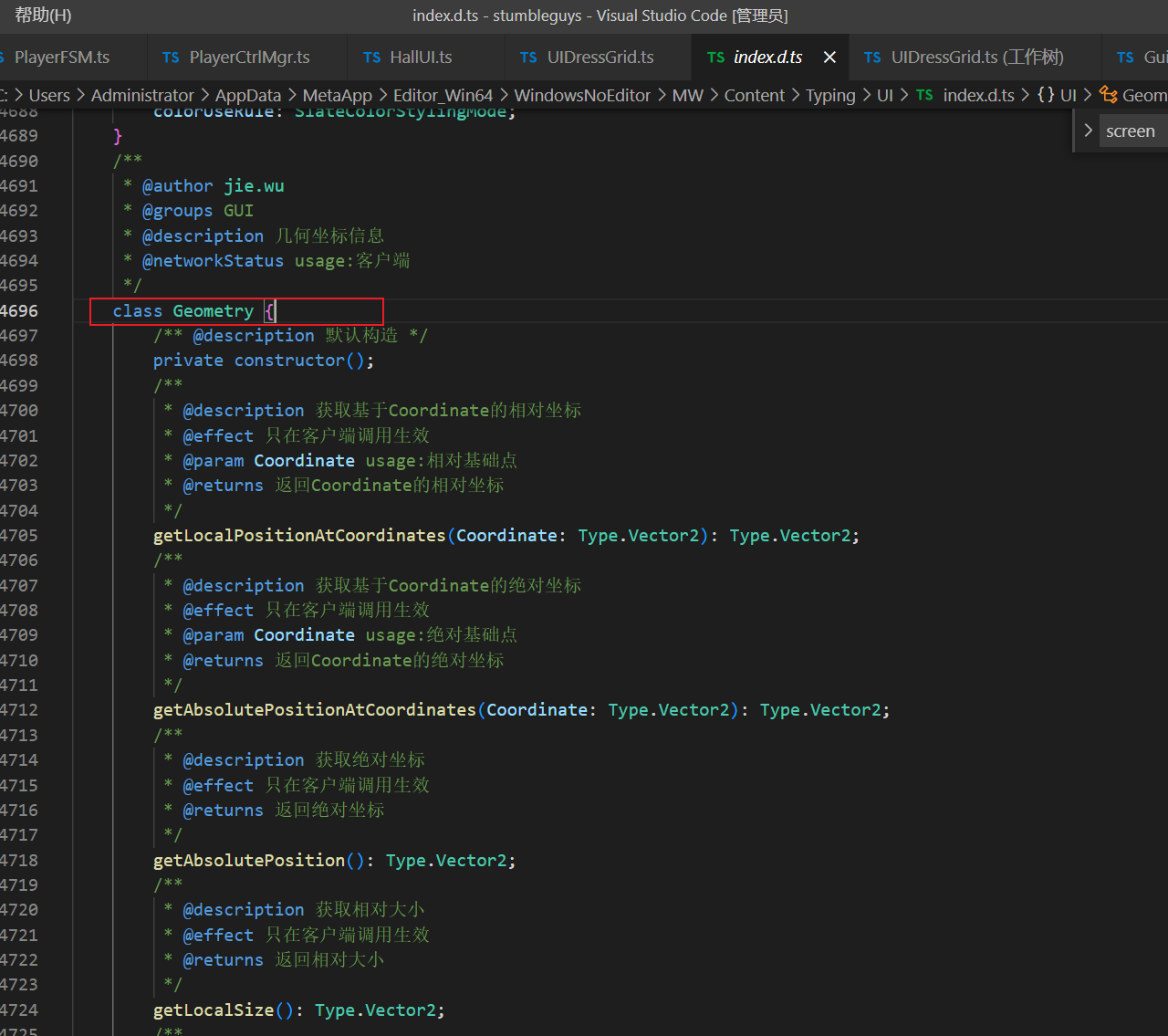Click the 返回Coordinate的绝对坐标 returns comment
Viewport: 1168px width, 1036px height.
coord(390,661)
